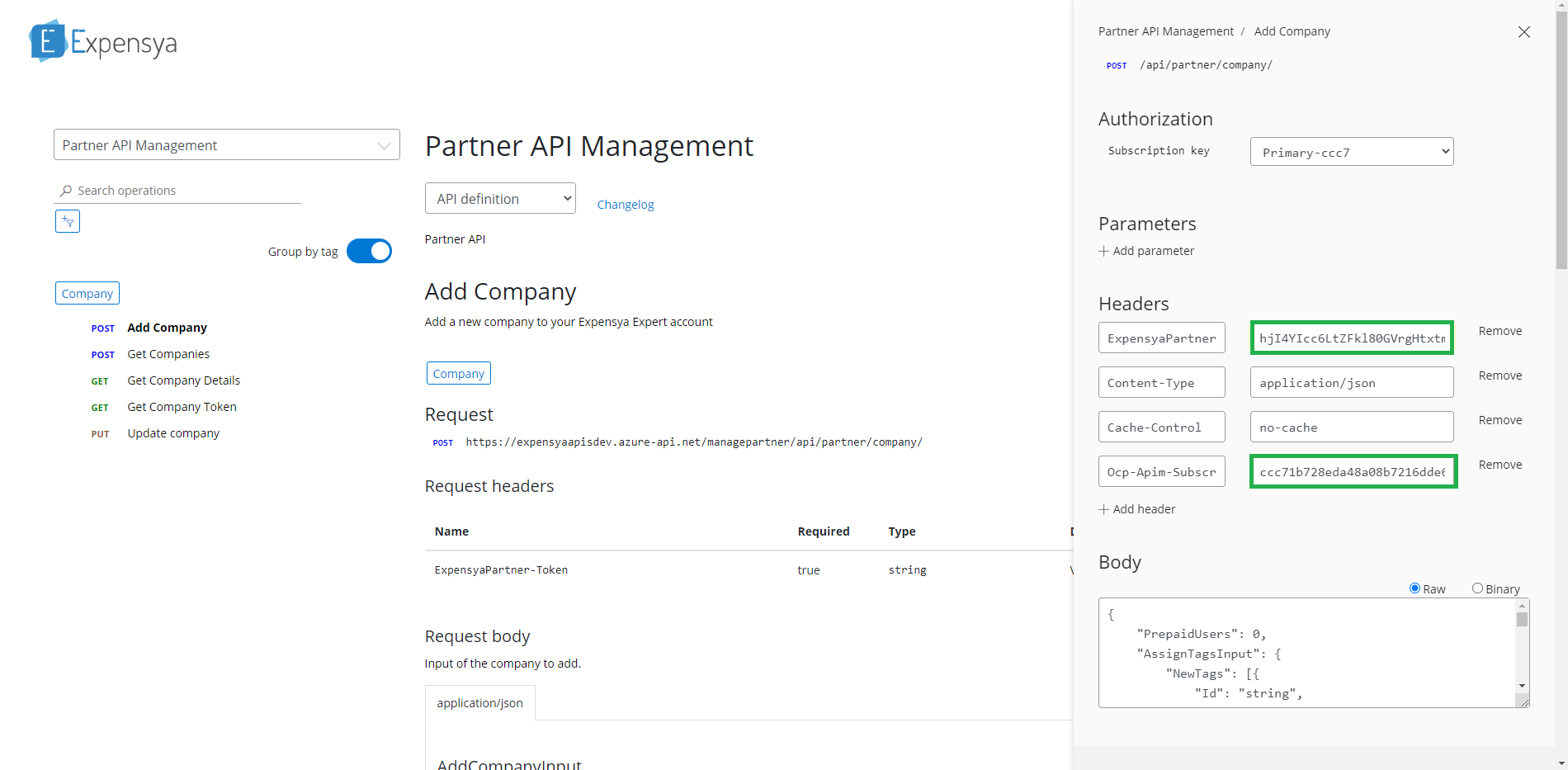
Task: Open the Changelog link
Action: [625, 205]
